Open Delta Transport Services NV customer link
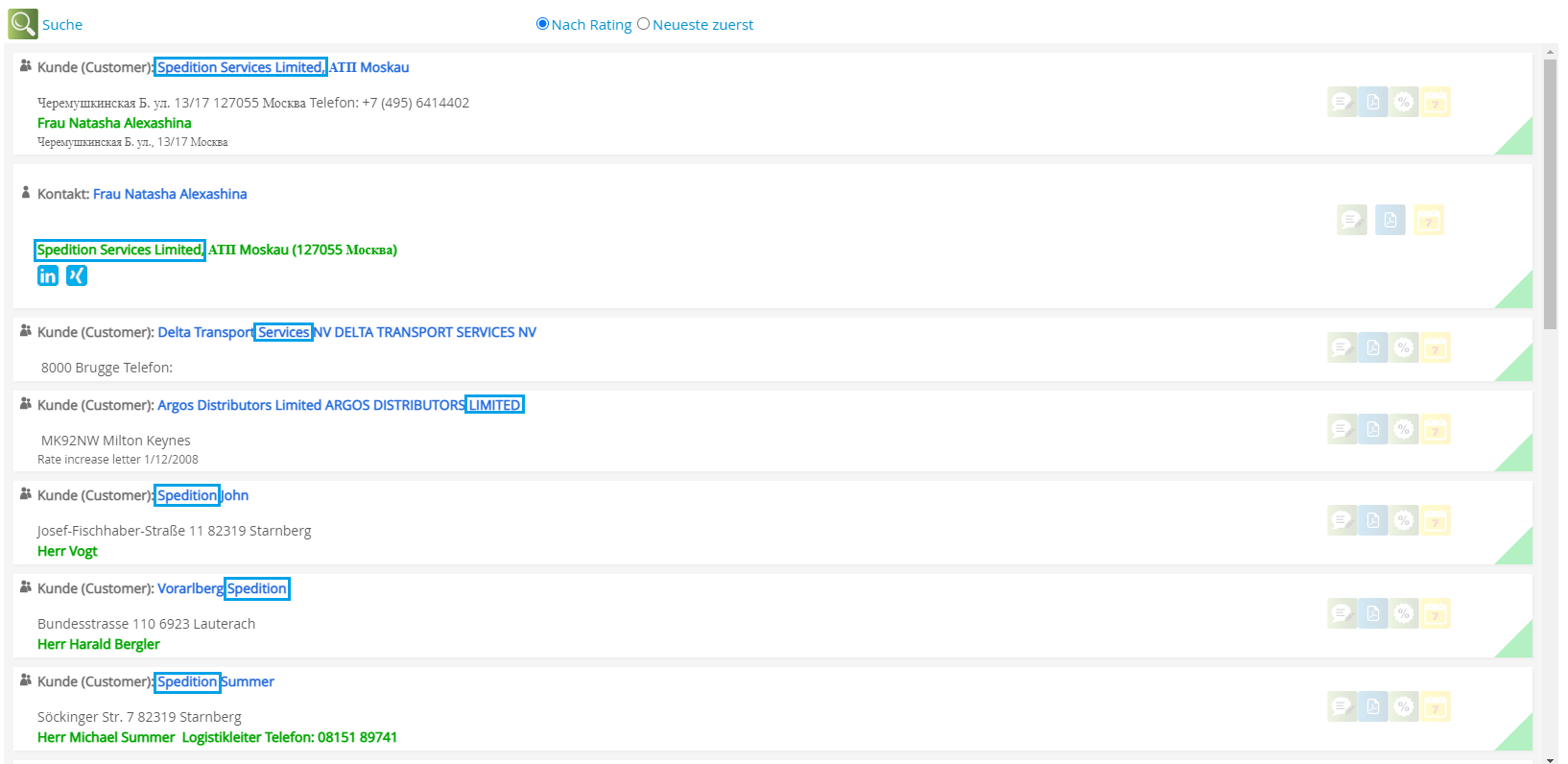 pos(346,332)
